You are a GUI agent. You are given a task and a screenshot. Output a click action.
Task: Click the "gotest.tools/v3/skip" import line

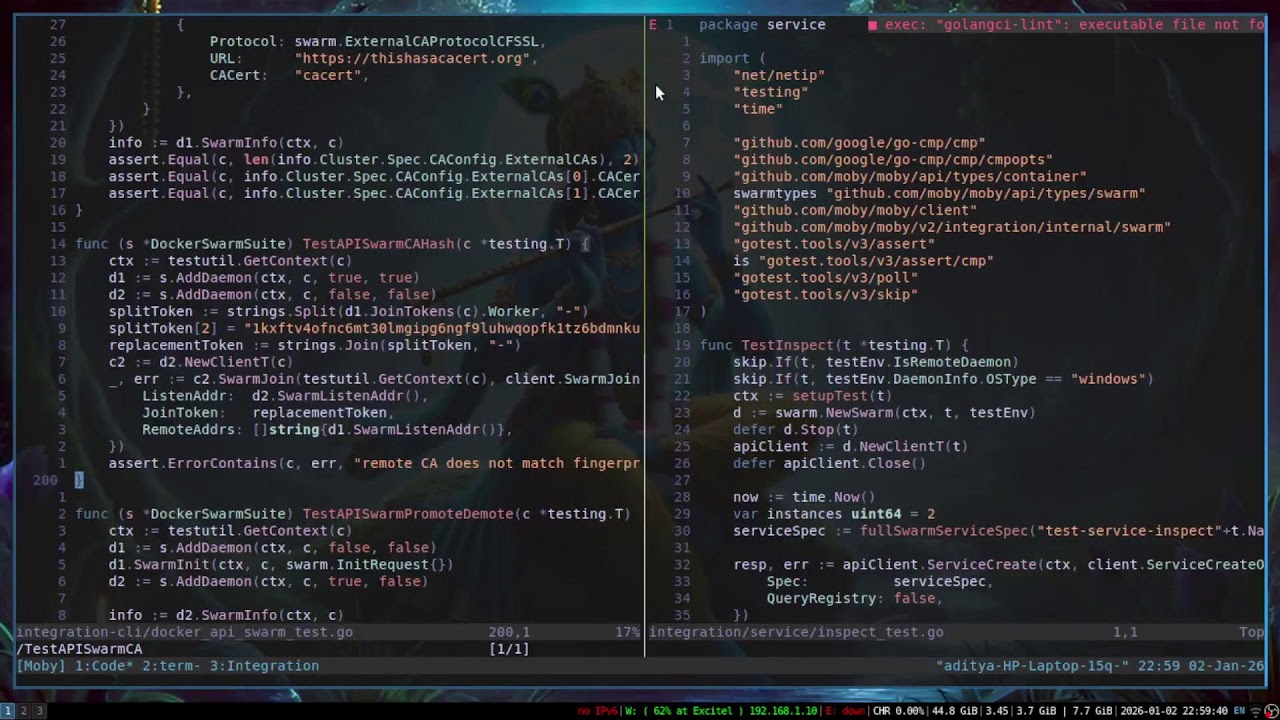click(825, 295)
